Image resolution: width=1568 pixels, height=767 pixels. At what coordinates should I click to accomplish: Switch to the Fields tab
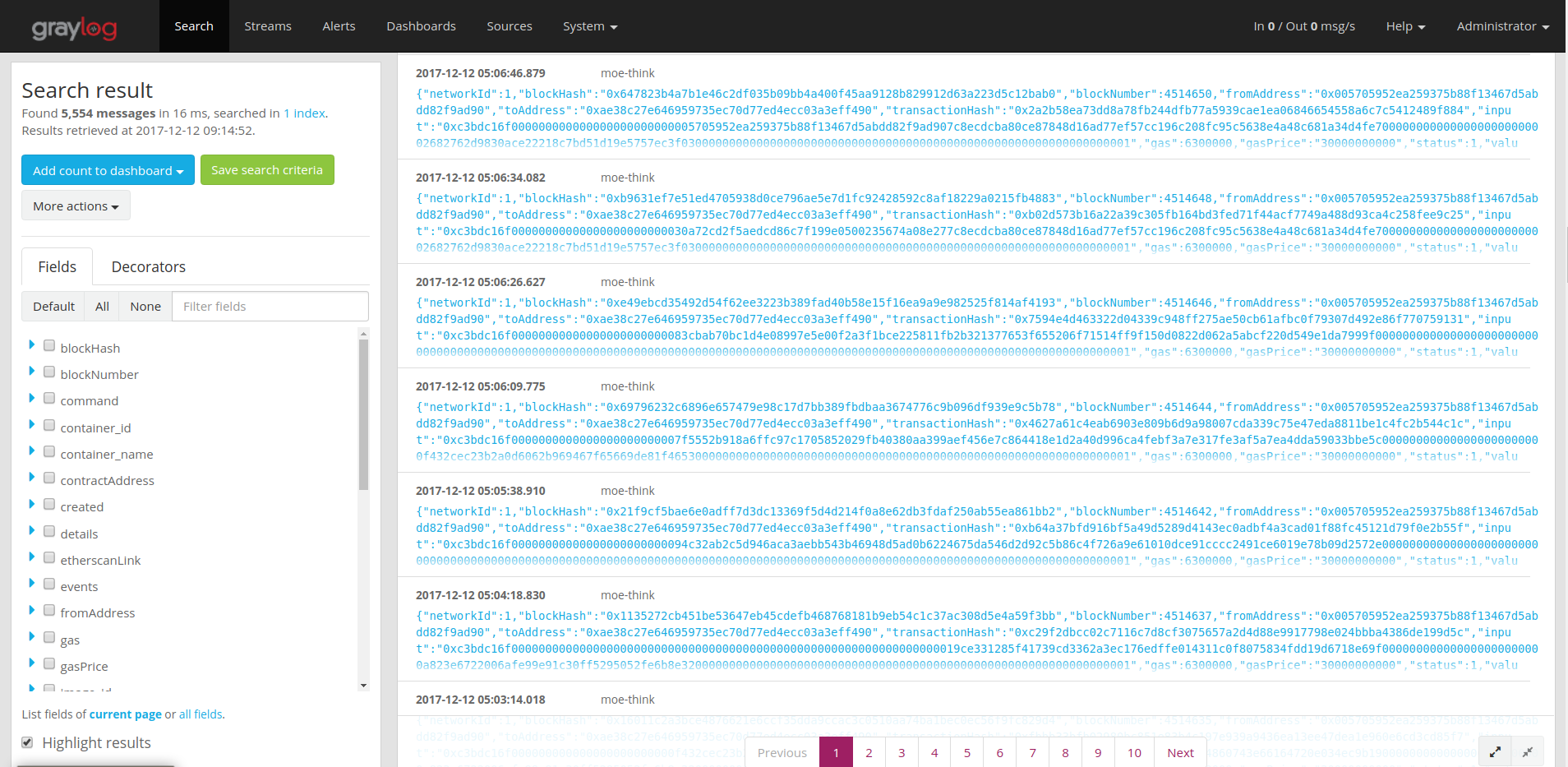pos(58,266)
